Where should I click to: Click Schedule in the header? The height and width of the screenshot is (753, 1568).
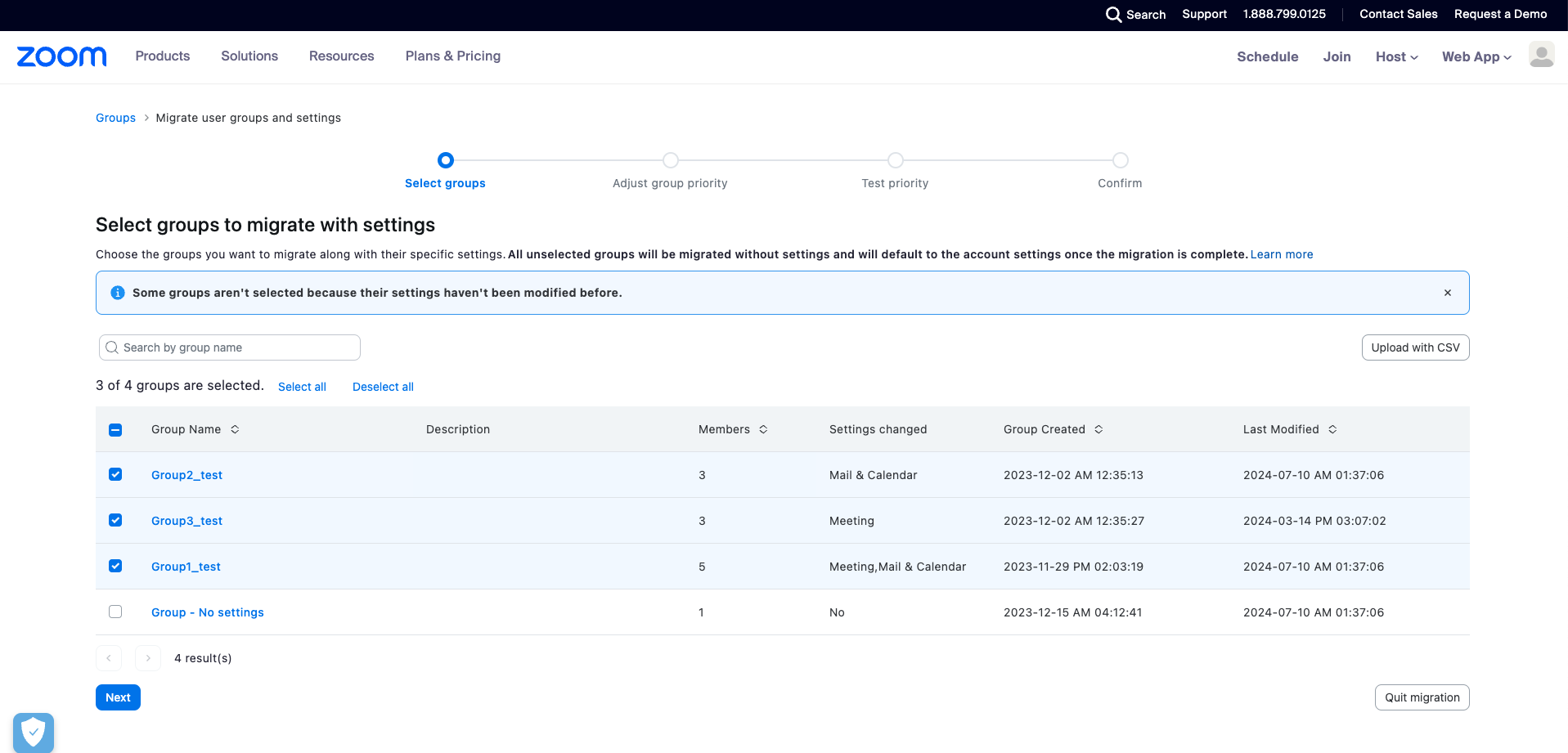pos(1268,56)
